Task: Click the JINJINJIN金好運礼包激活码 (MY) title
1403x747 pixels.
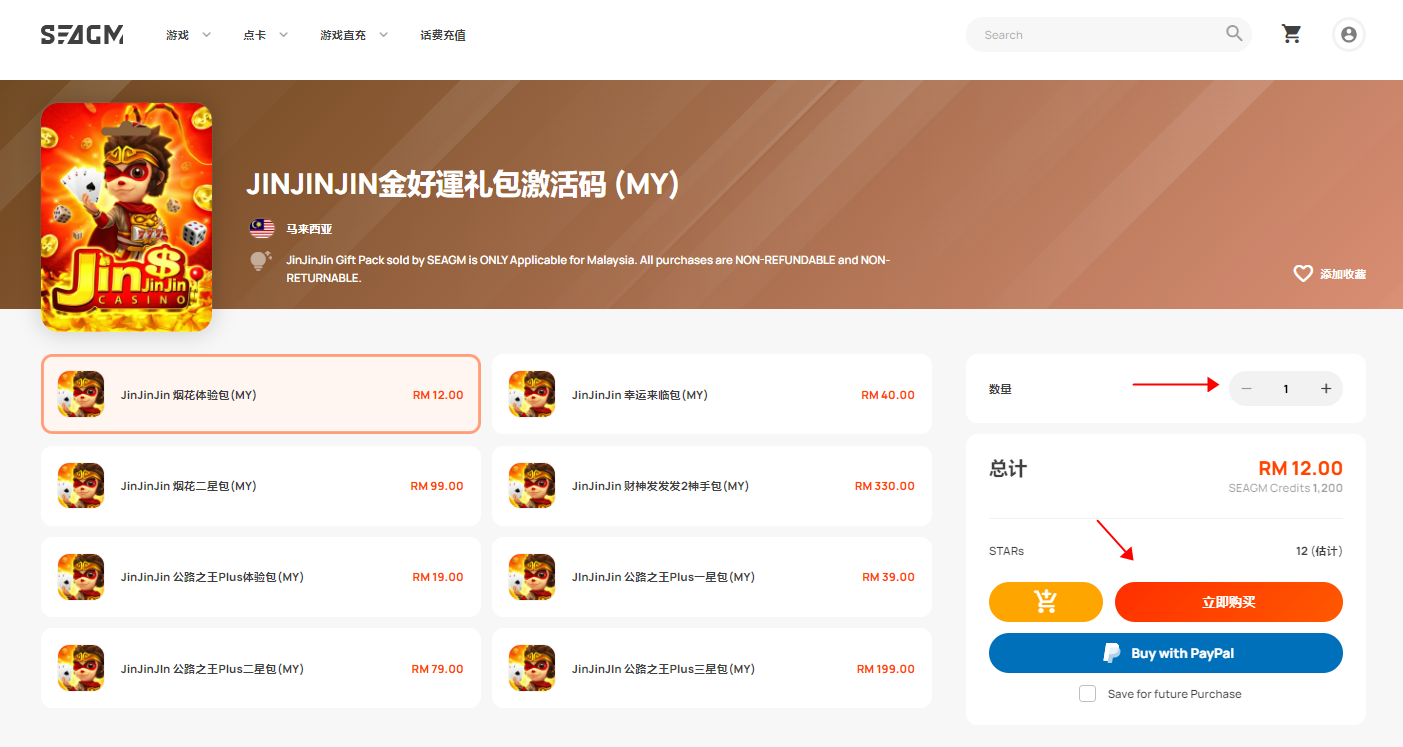Action: click(x=463, y=184)
